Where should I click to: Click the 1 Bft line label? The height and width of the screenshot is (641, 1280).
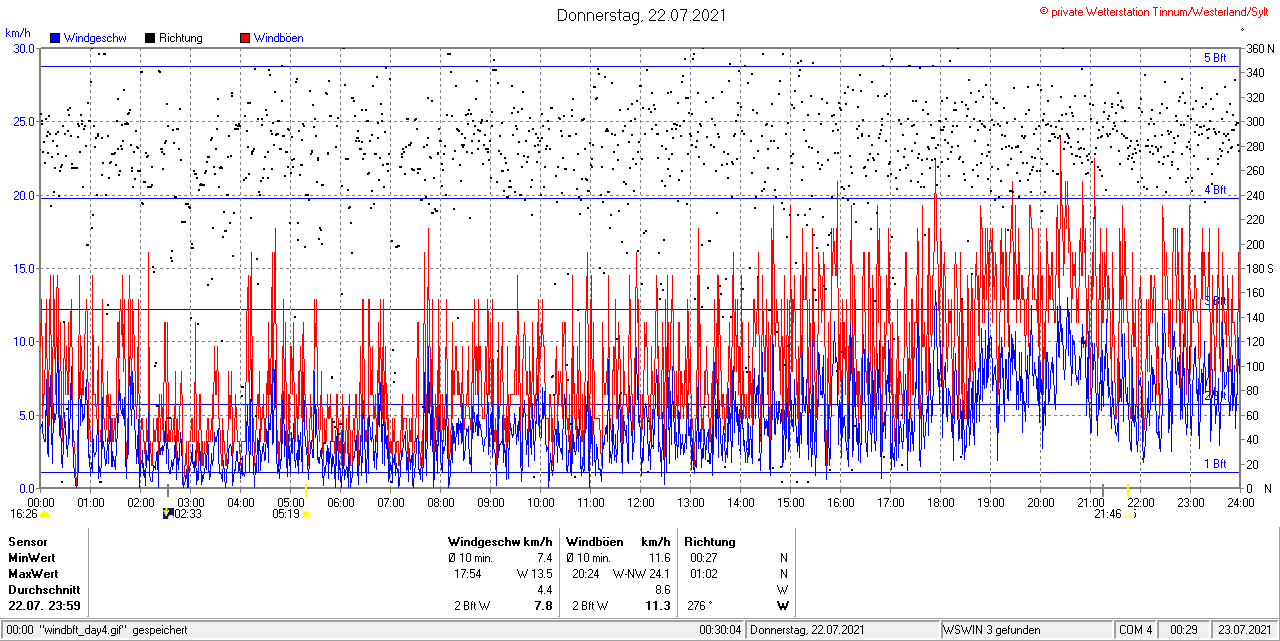click(x=1215, y=464)
